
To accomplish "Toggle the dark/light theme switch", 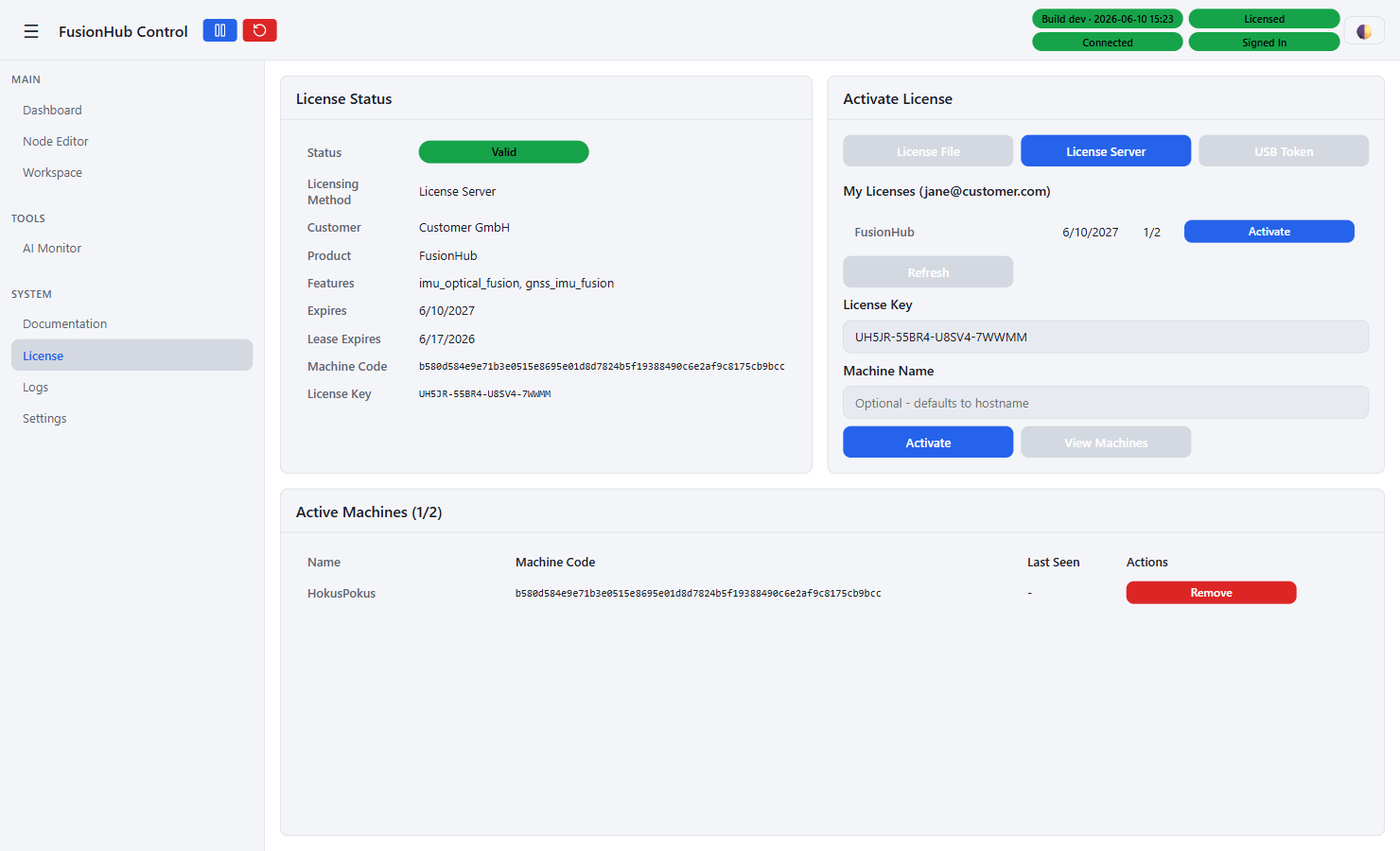I will (1364, 31).
